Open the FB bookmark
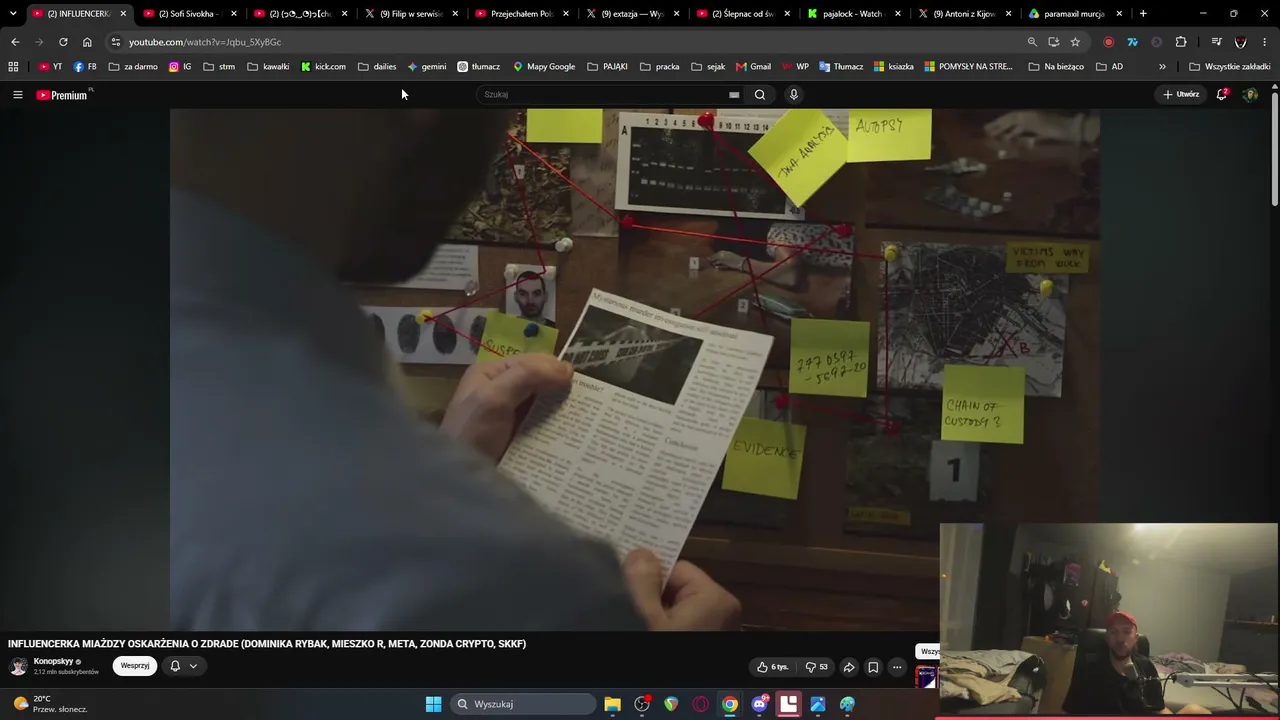Image resolution: width=1280 pixels, height=720 pixels. [85, 67]
